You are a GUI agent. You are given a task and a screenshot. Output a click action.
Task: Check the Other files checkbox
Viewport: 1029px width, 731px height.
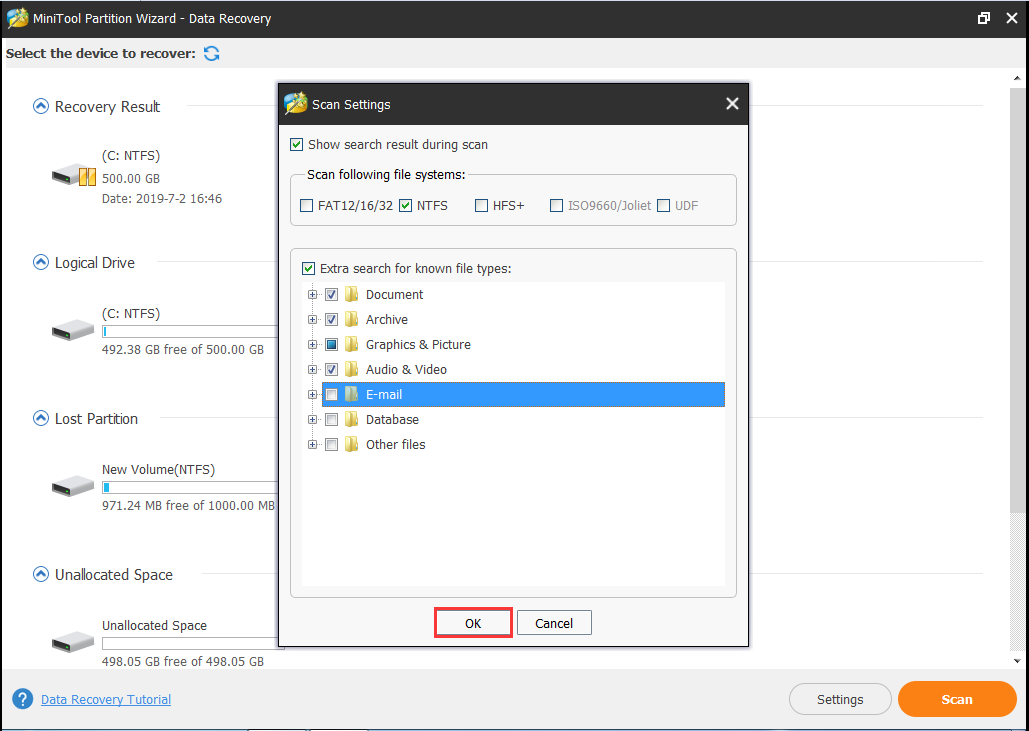331,444
